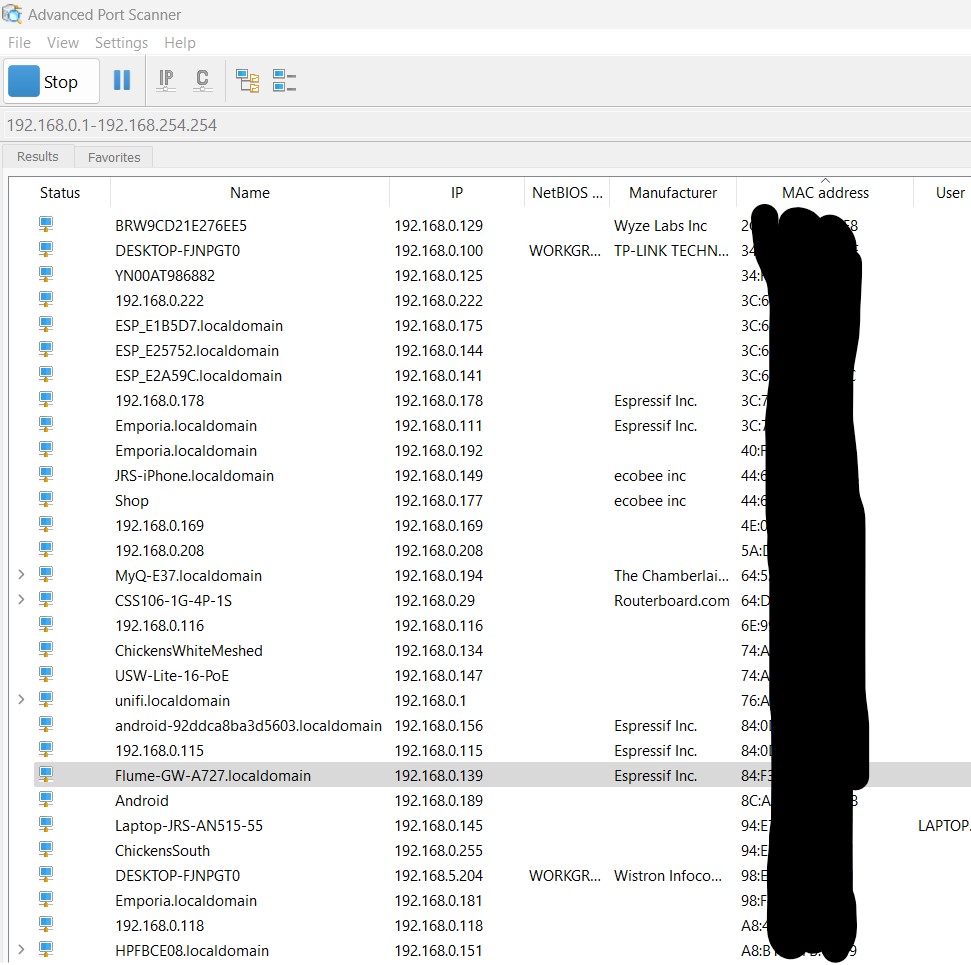
Task: Expand the MyQ-E37.localdomain row
Action: pos(21,575)
